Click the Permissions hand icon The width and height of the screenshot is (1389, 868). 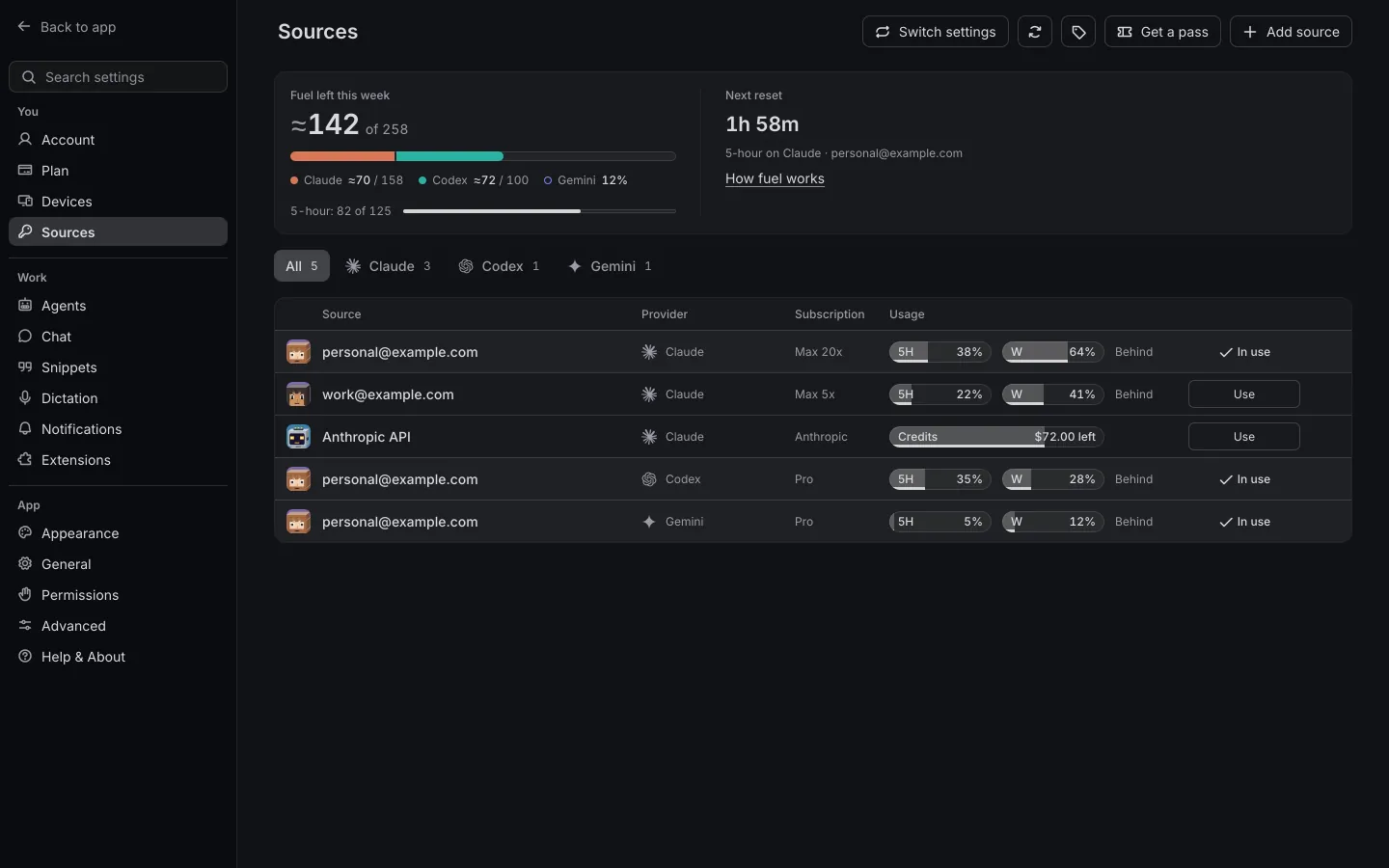(x=25, y=595)
